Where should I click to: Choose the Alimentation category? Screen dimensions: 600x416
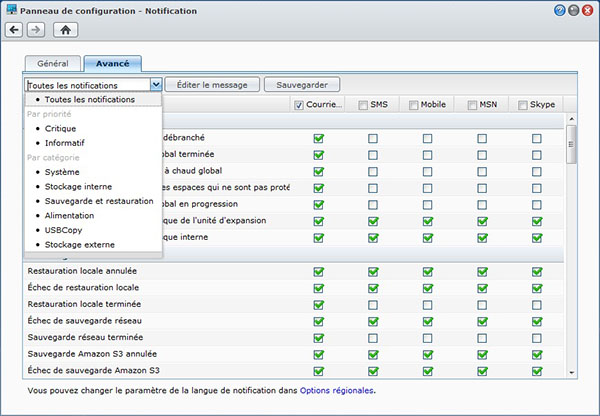click(93, 216)
